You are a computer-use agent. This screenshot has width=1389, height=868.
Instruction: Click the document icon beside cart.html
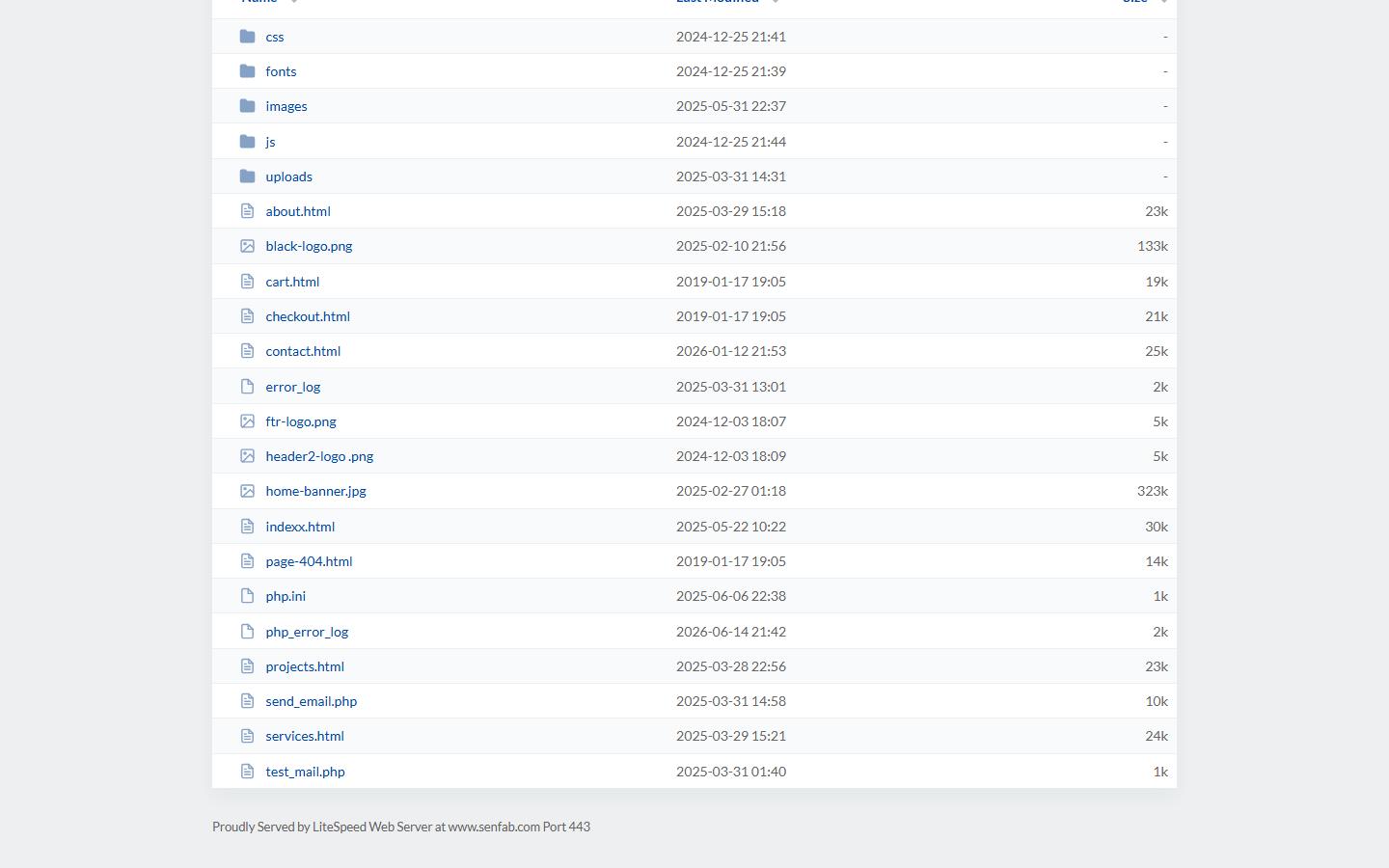coord(247,282)
